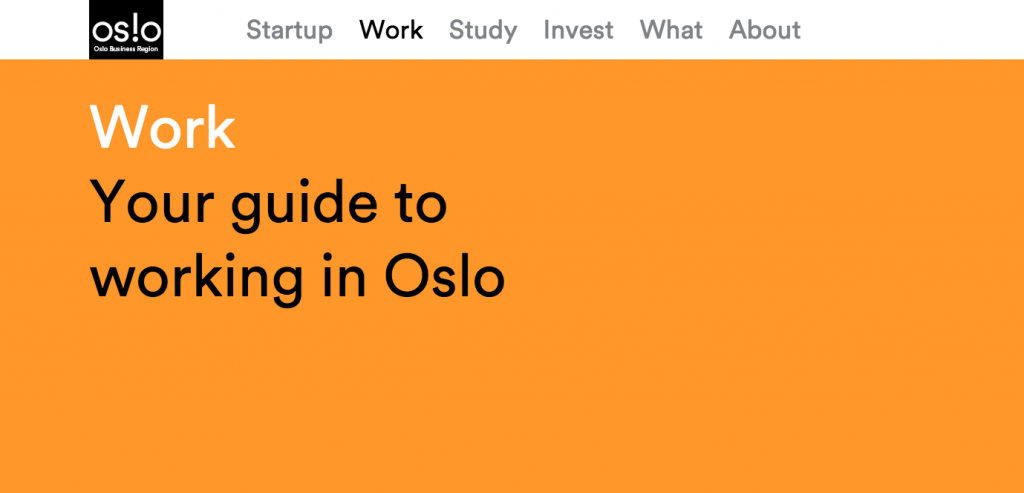This screenshot has width=1024, height=493.
Task: Click the white 'Work' page heading
Action: pyautogui.click(x=163, y=128)
